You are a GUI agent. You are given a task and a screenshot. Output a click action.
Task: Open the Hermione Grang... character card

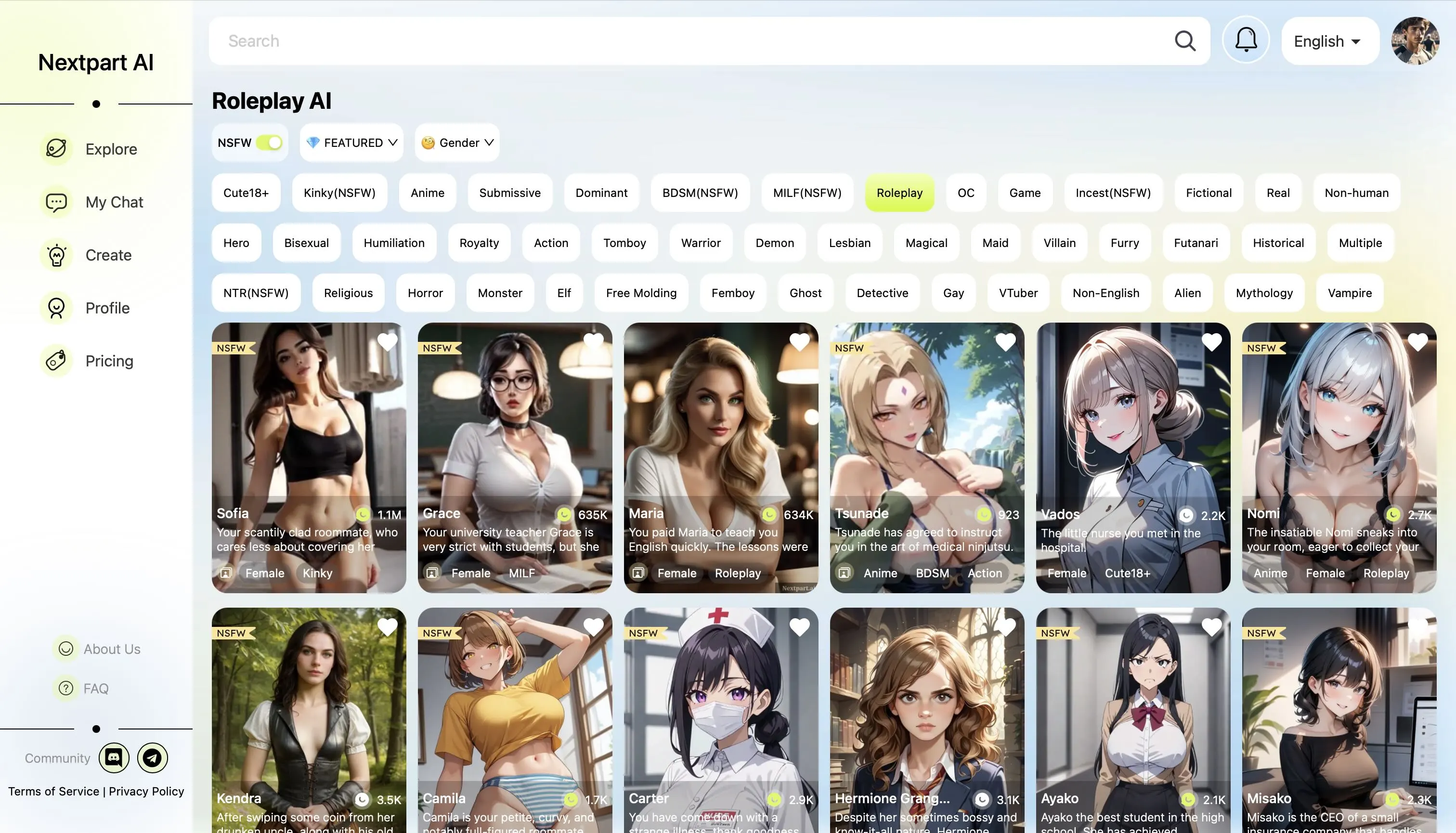pyautogui.click(x=927, y=720)
